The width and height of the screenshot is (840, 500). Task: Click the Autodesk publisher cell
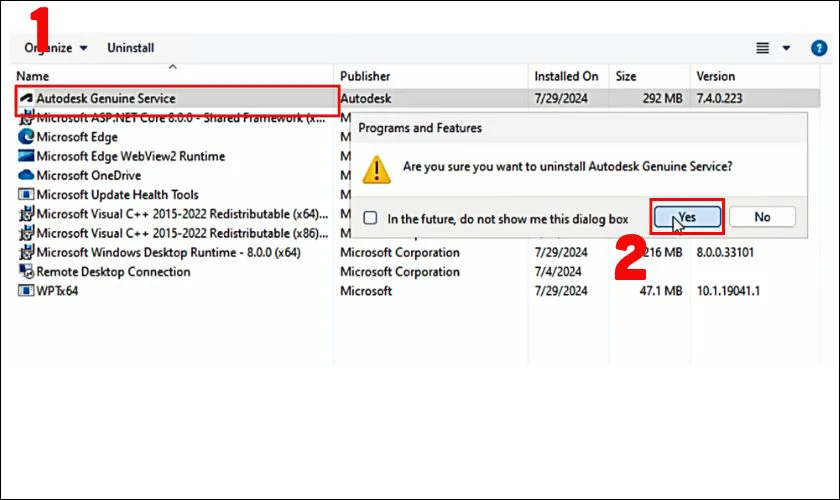[365, 98]
